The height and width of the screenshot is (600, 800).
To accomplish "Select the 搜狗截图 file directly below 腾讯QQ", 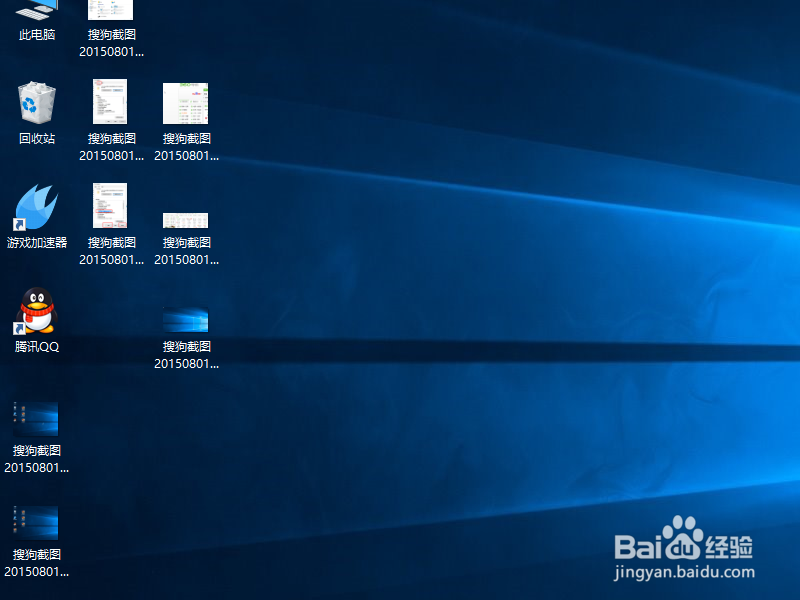I will click(x=37, y=438).
